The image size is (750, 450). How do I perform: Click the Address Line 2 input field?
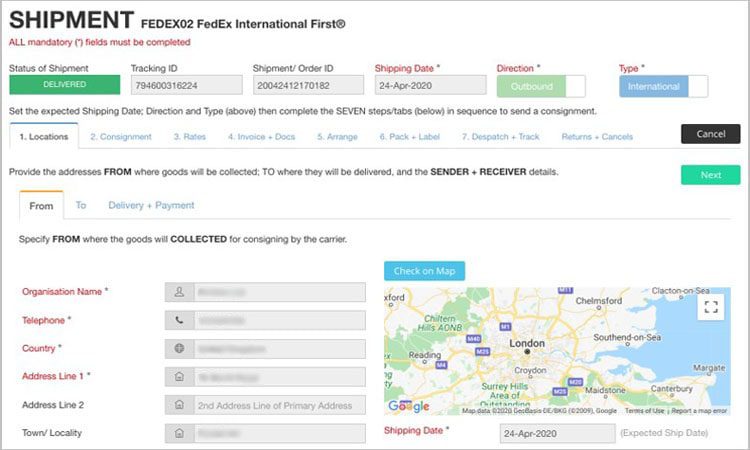click(279, 405)
